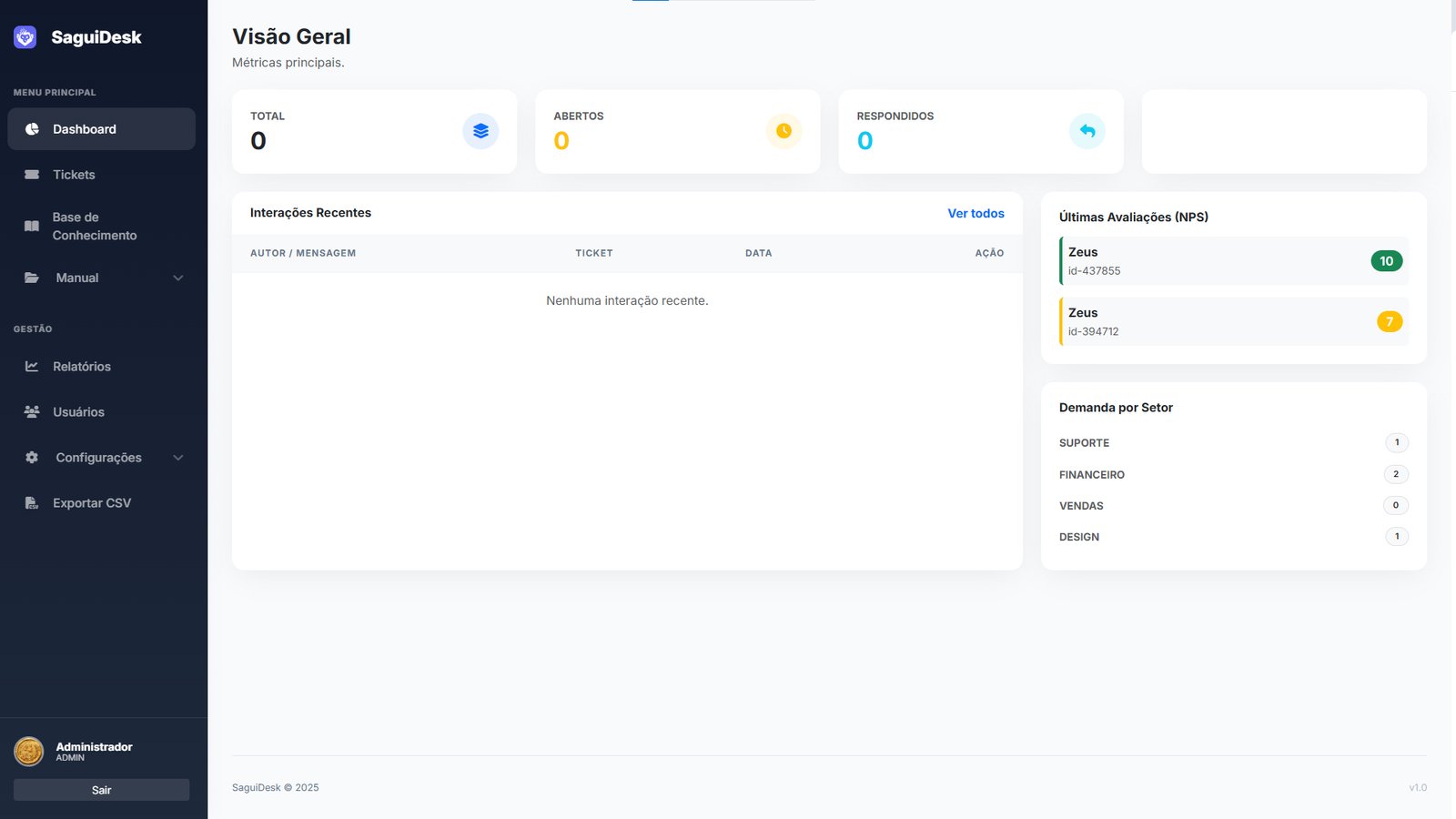Click the Exportar CSV file icon
This screenshot has height=819, width=1456.
[x=32, y=503]
